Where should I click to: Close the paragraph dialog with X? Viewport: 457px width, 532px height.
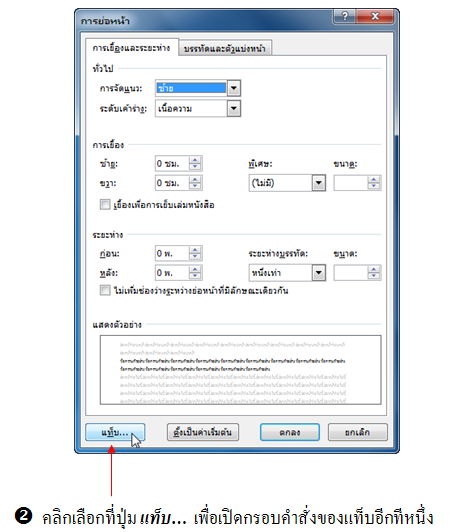click(375, 16)
